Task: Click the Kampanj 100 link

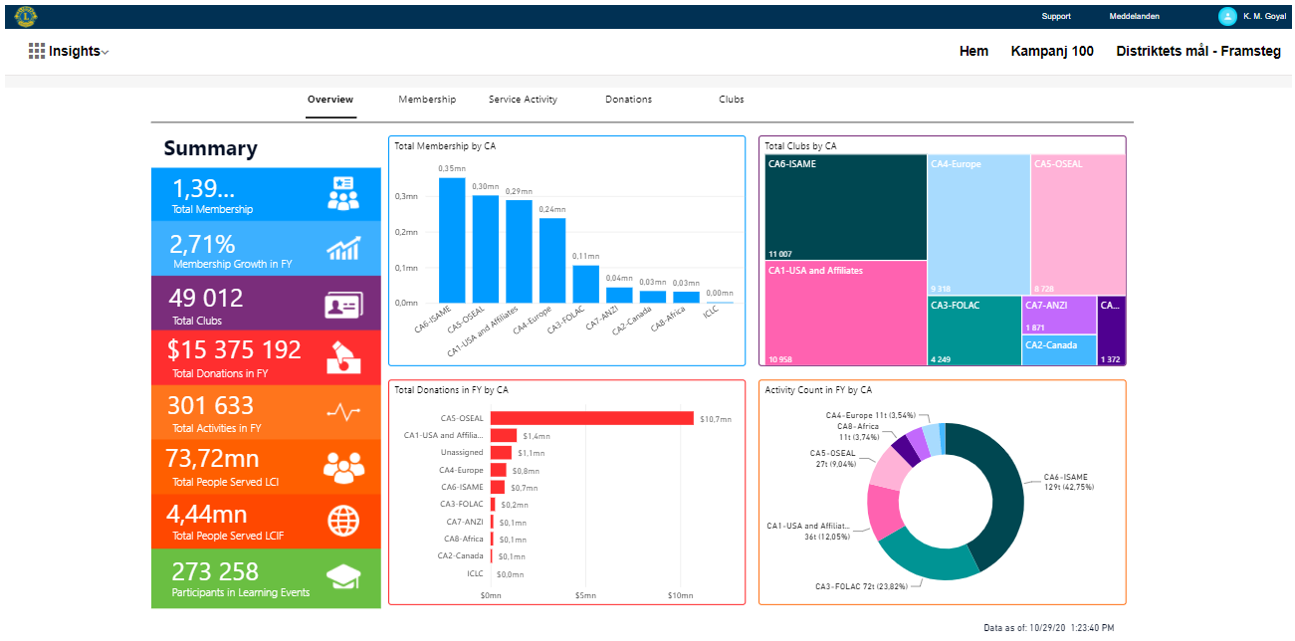Action: point(1052,51)
